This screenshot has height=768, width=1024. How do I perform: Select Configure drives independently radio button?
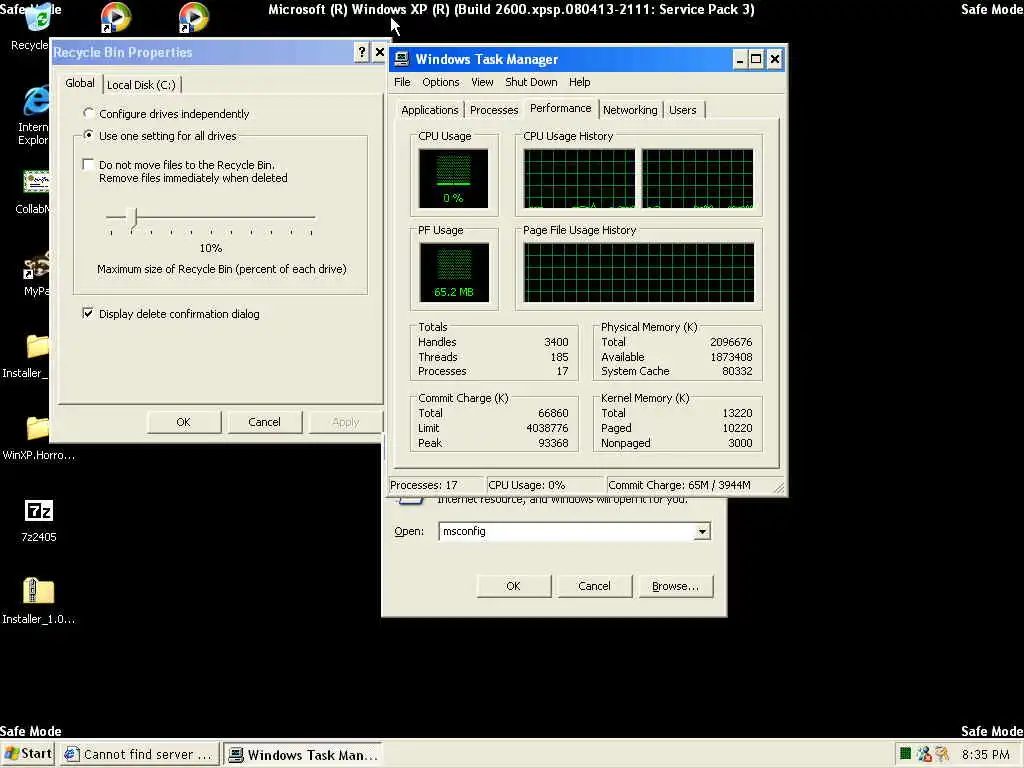89,113
